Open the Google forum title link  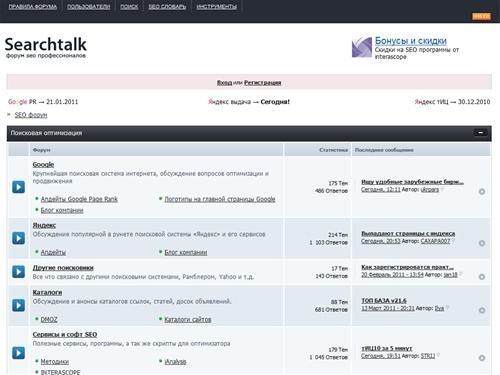43,164
